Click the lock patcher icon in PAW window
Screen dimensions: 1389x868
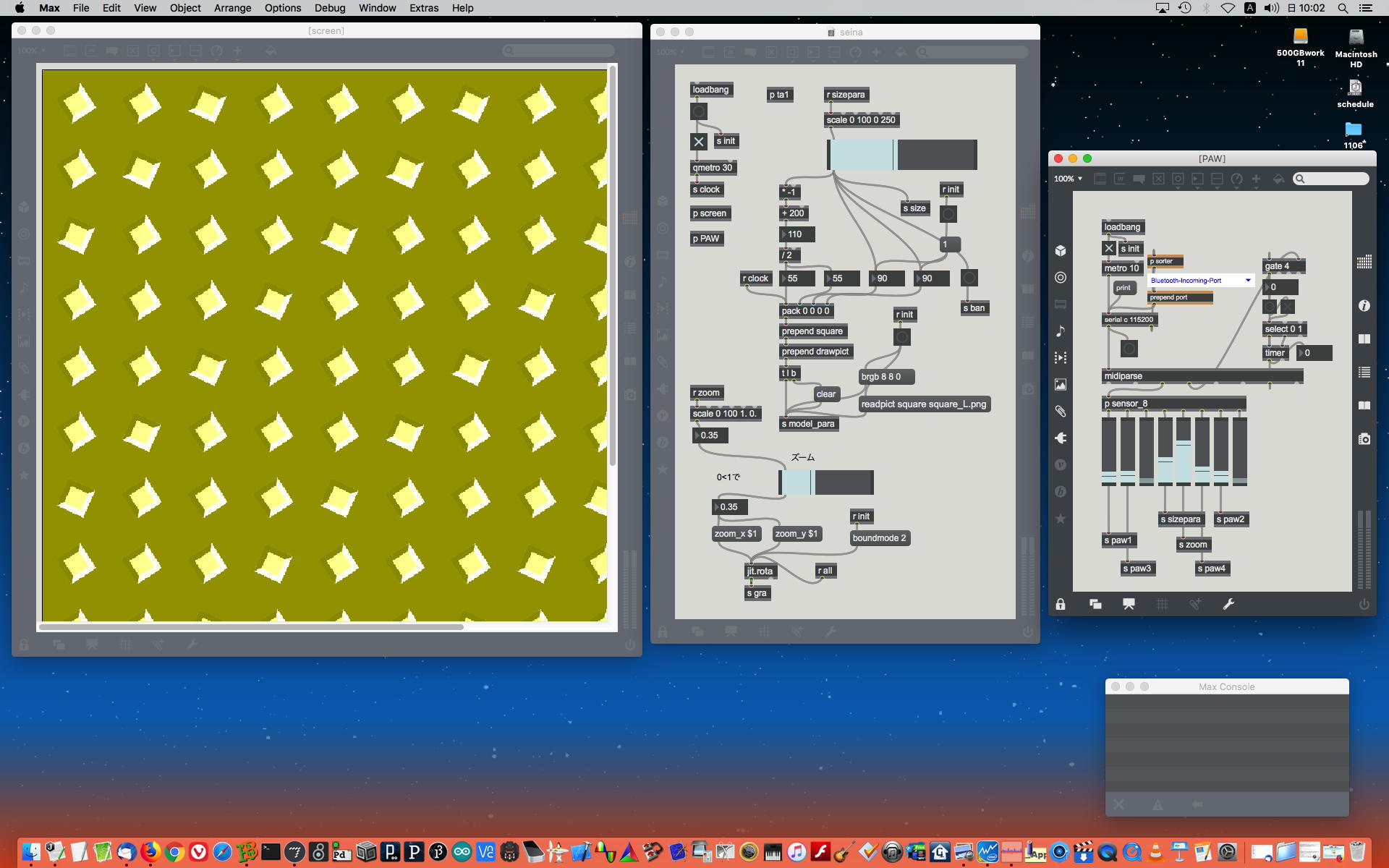pos(1061,605)
